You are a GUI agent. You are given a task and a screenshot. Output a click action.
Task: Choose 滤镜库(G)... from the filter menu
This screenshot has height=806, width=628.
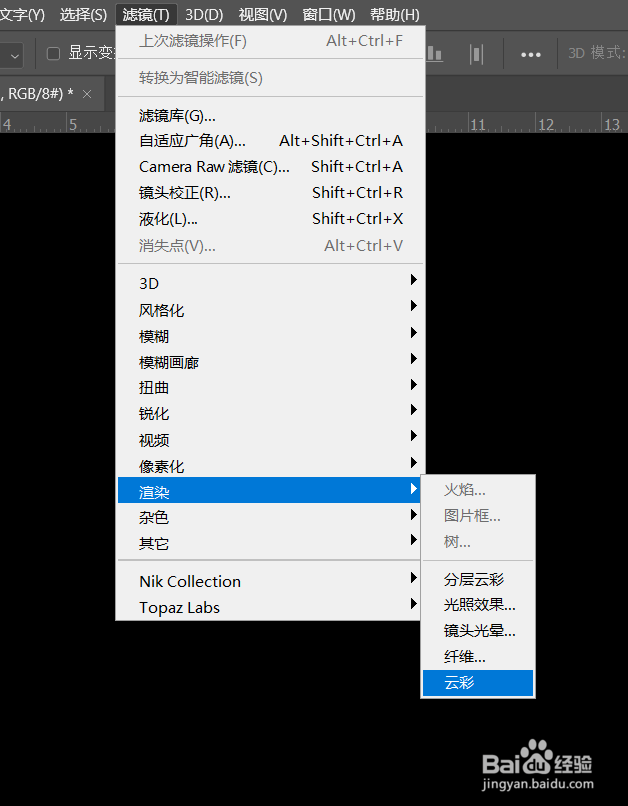coord(270,116)
